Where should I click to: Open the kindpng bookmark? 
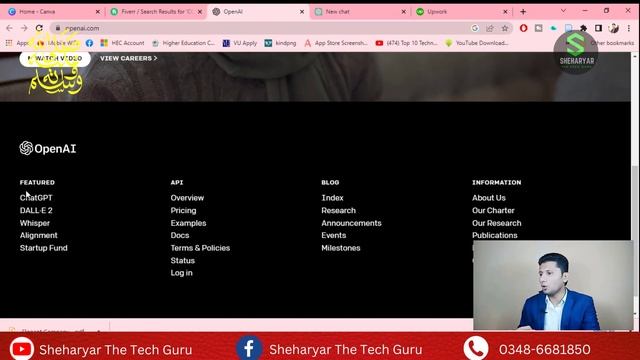click(280, 43)
